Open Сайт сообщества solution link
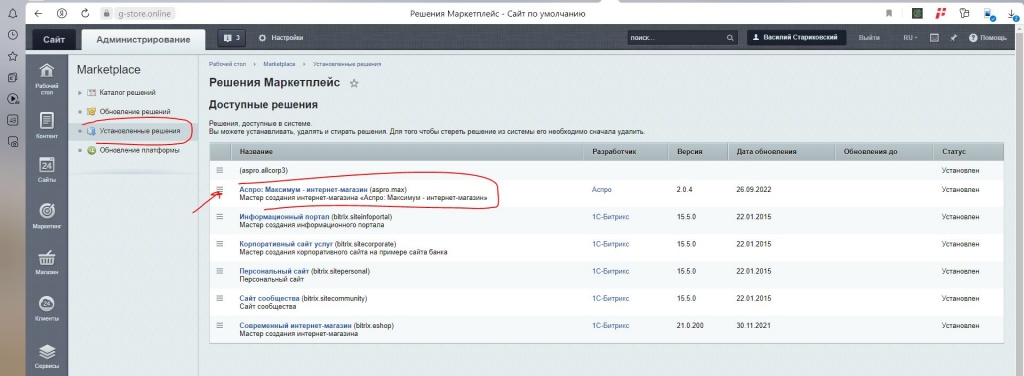The width and height of the screenshot is (1024, 376). pyautogui.click(x=269, y=298)
